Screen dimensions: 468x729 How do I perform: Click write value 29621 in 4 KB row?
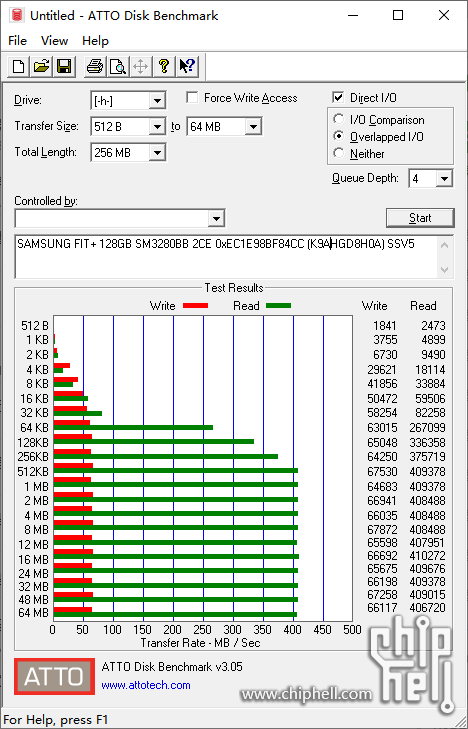pos(382,370)
